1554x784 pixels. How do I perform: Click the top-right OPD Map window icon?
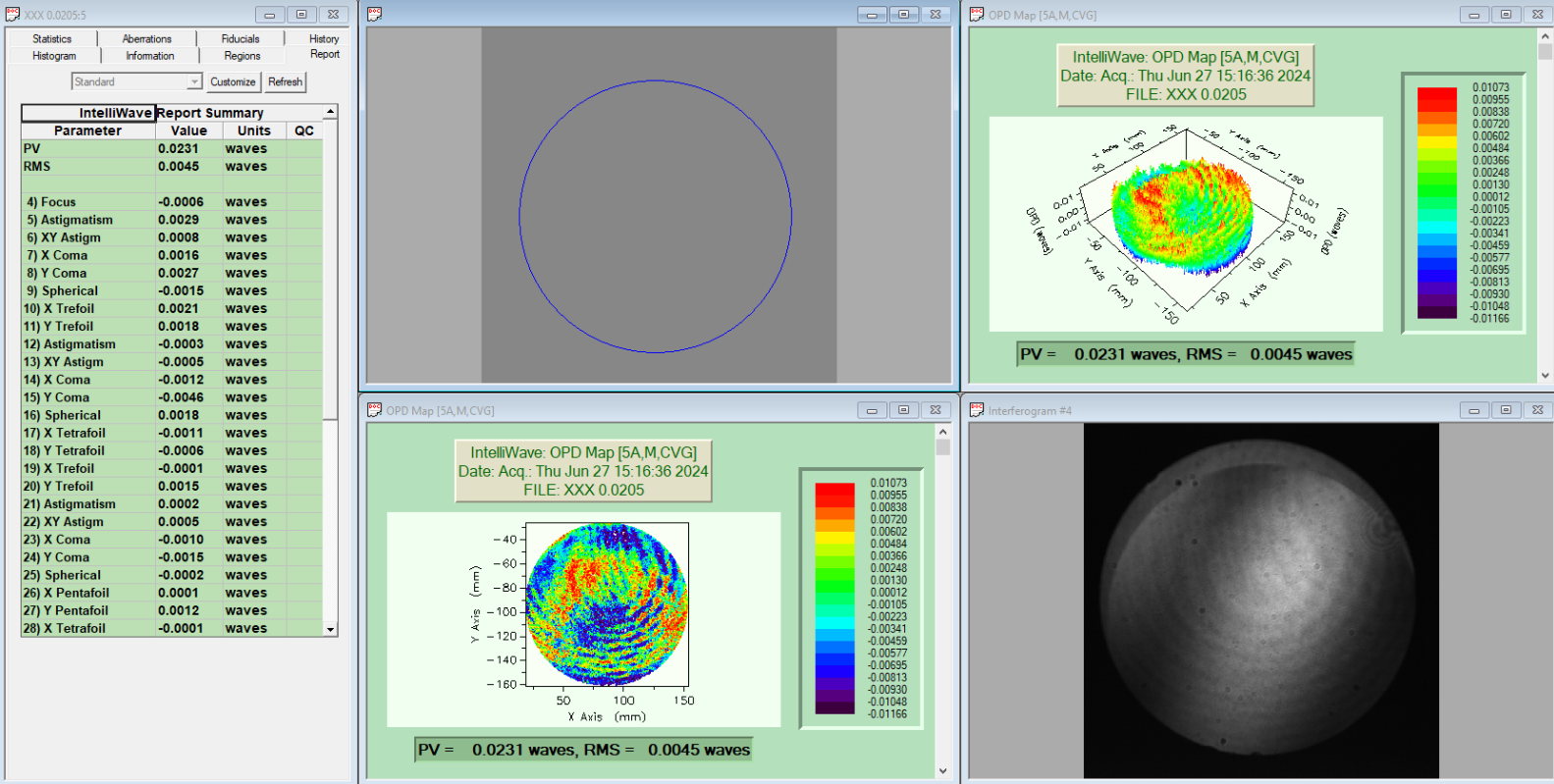coord(977,15)
